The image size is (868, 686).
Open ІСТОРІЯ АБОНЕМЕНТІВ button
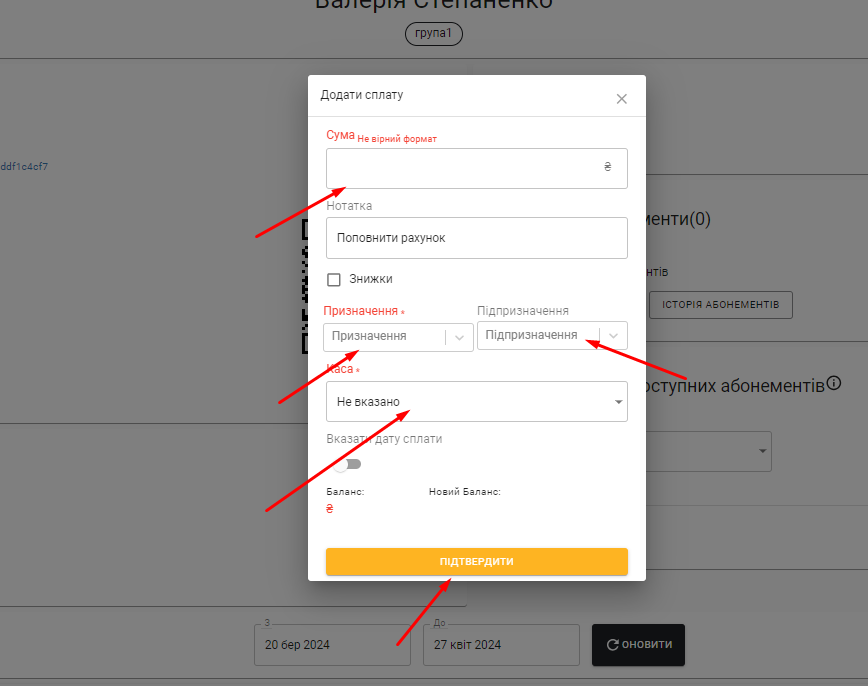pyautogui.click(x=721, y=305)
